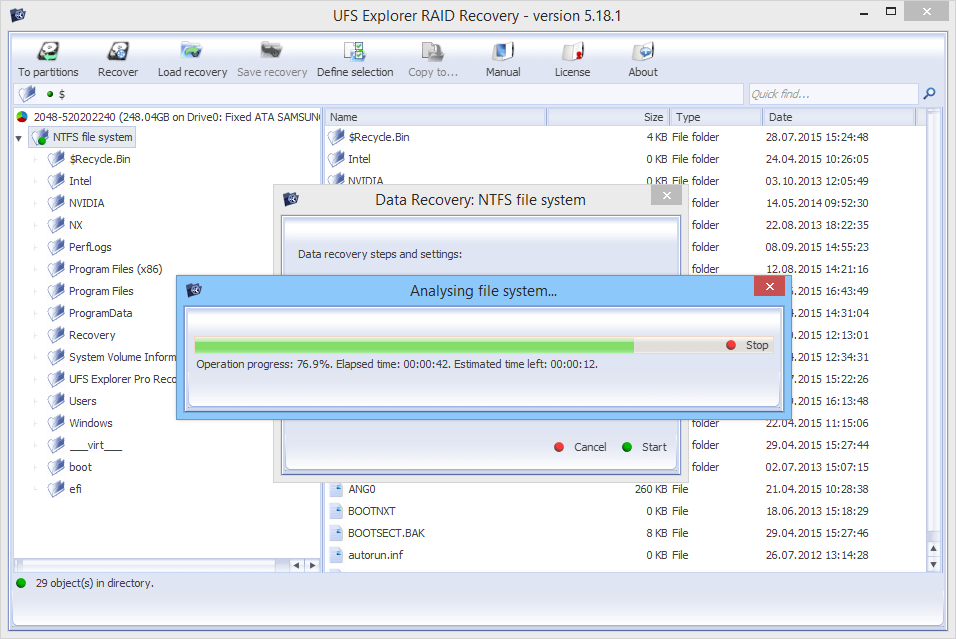Click the Quick find magnifier icon

pos(929,93)
